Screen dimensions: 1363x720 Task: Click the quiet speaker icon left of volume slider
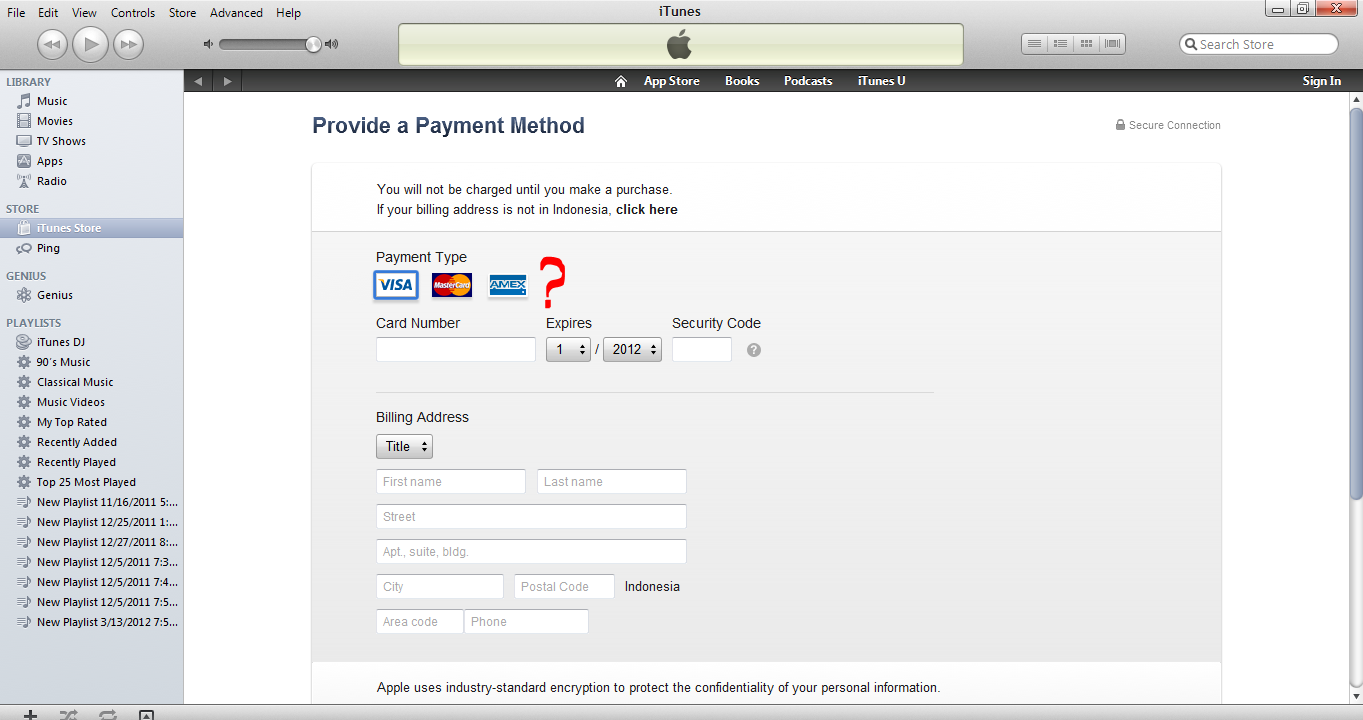coord(208,44)
